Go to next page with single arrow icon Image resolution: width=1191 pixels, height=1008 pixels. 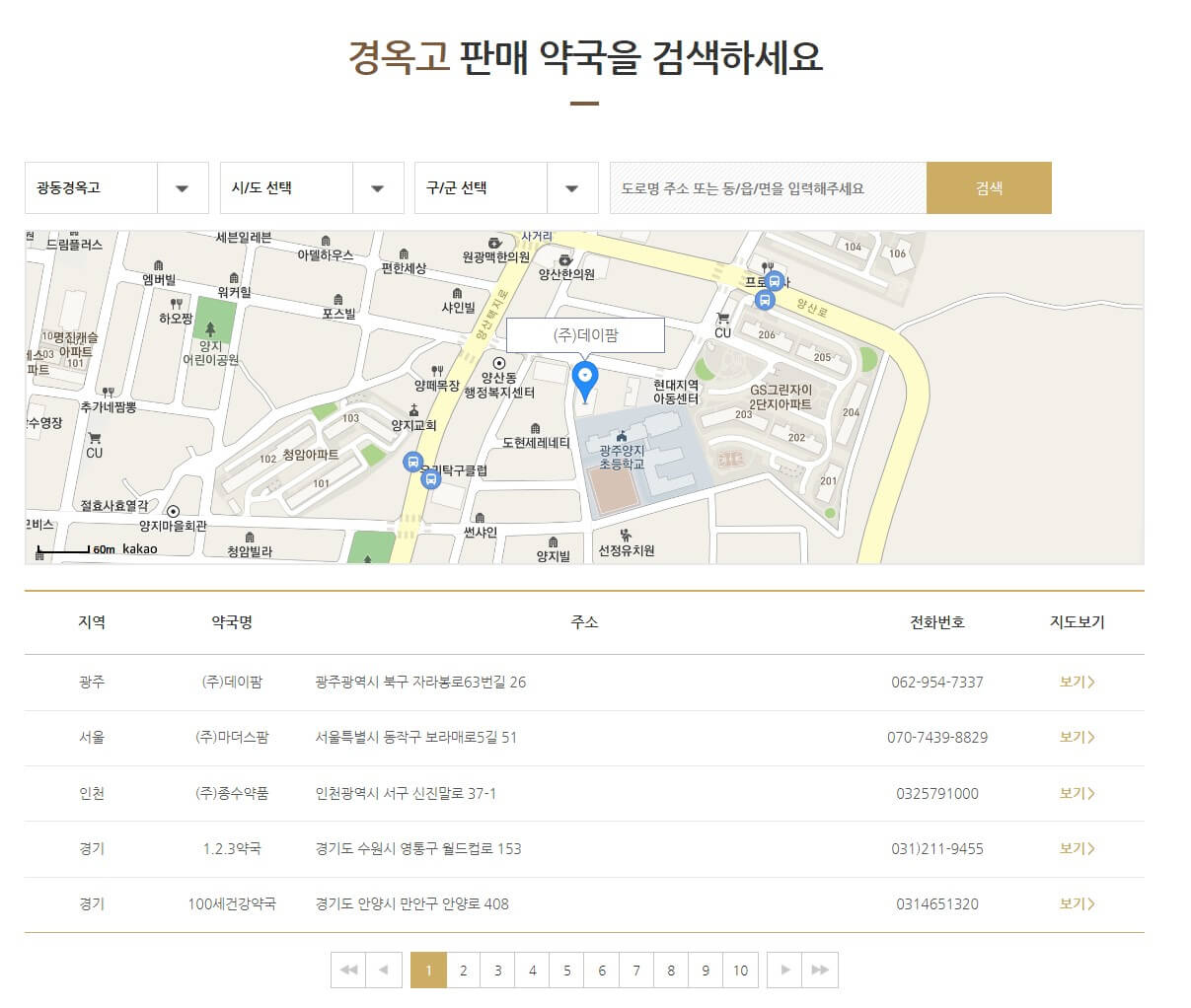(783, 970)
